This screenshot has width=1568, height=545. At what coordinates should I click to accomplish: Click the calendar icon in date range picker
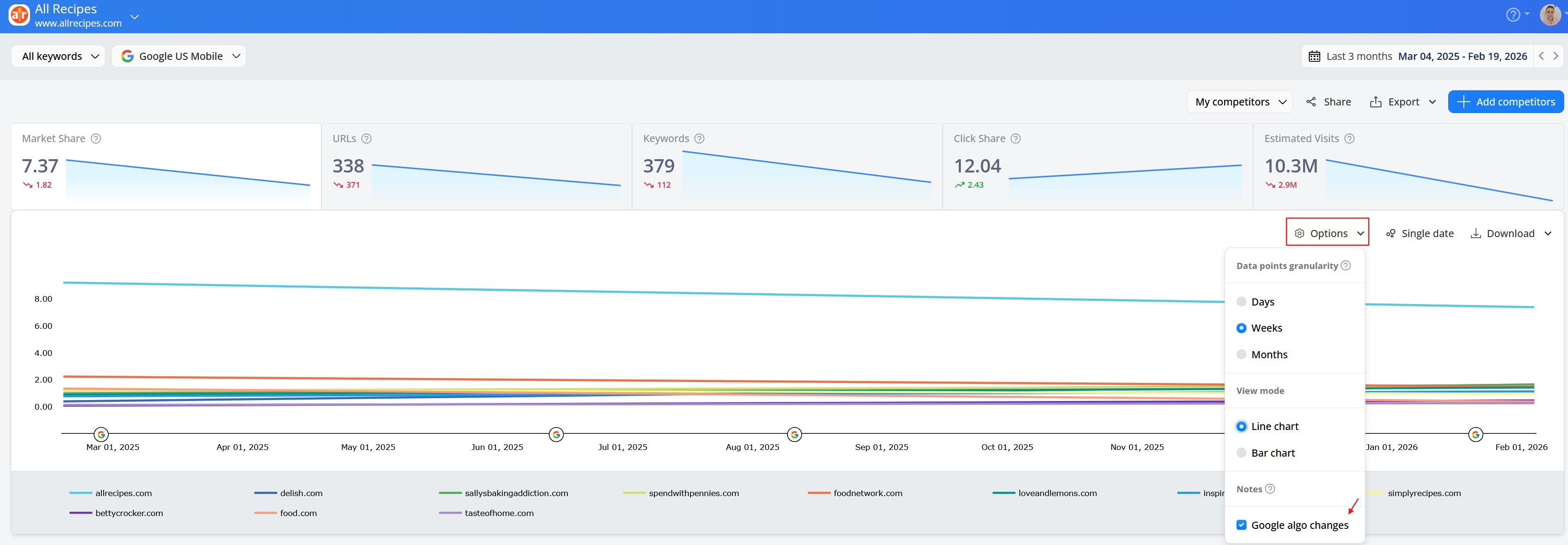(1314, 56)
